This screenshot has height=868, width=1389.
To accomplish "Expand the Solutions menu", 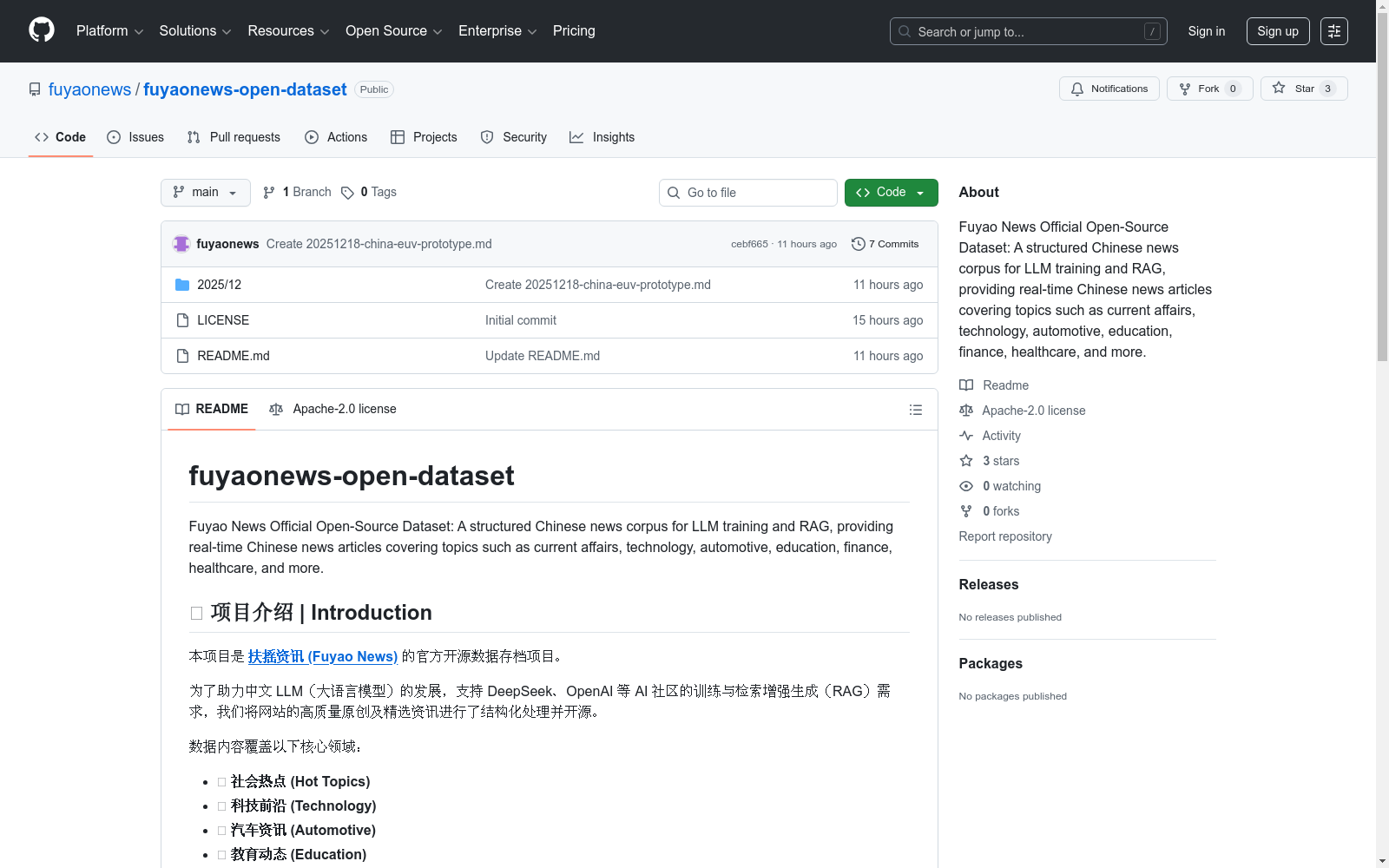I will (x=195, y=31).
